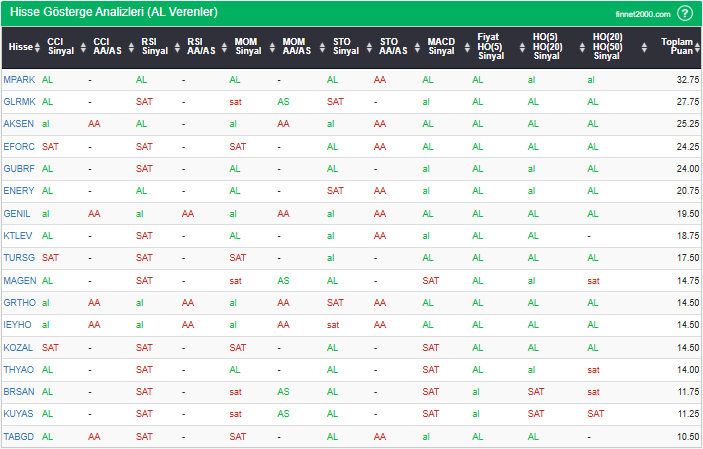Image resolution: width=703 pixels, height=449 pixels.
Task: Open the TABGD stock link
Action: coord(18,436)
